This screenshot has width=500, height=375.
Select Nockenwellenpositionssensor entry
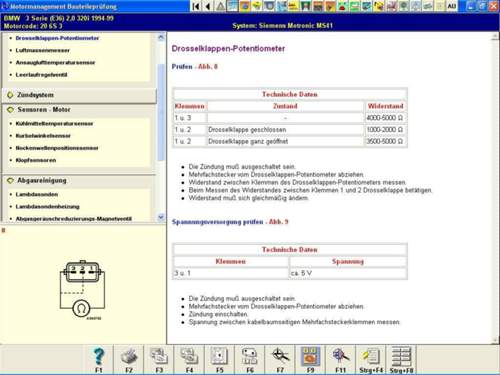57,148
